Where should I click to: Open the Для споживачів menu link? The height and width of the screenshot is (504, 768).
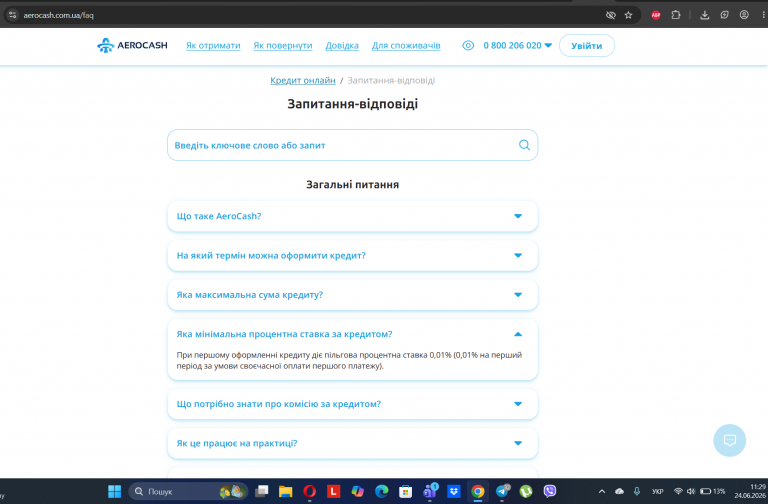(x=406, y=46)
